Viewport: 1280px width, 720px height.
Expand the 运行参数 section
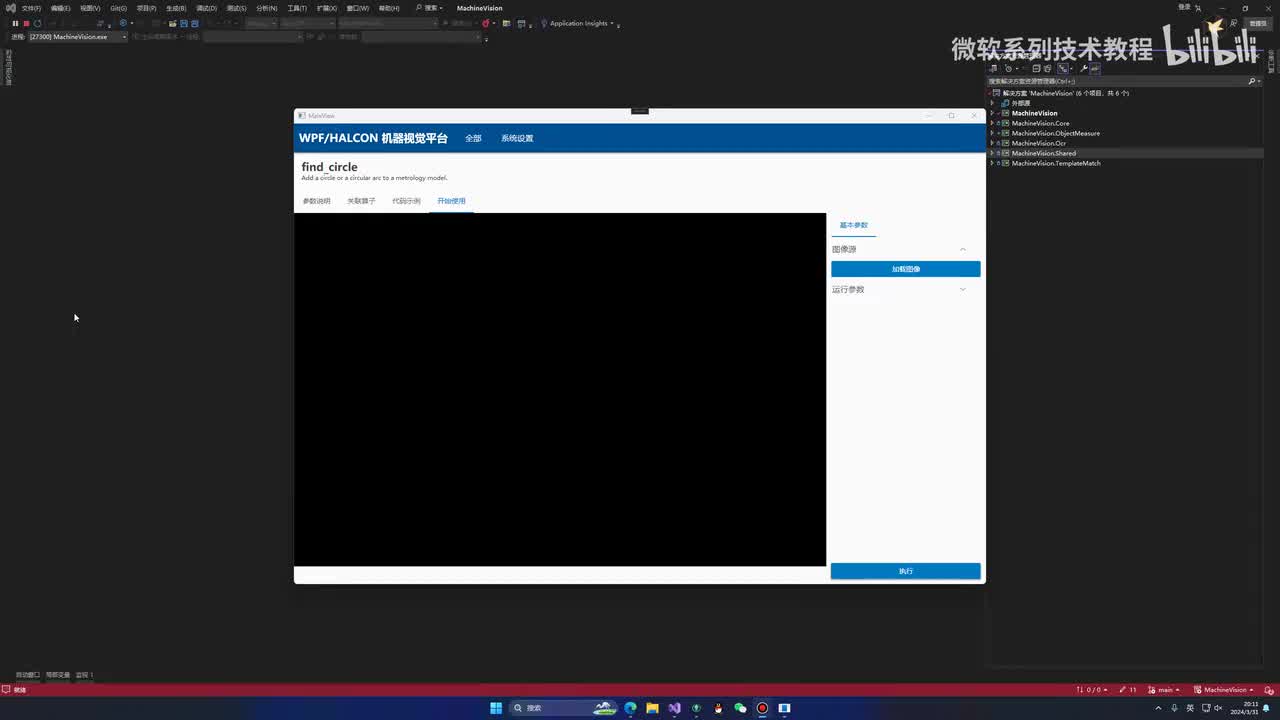pos(963,289)
